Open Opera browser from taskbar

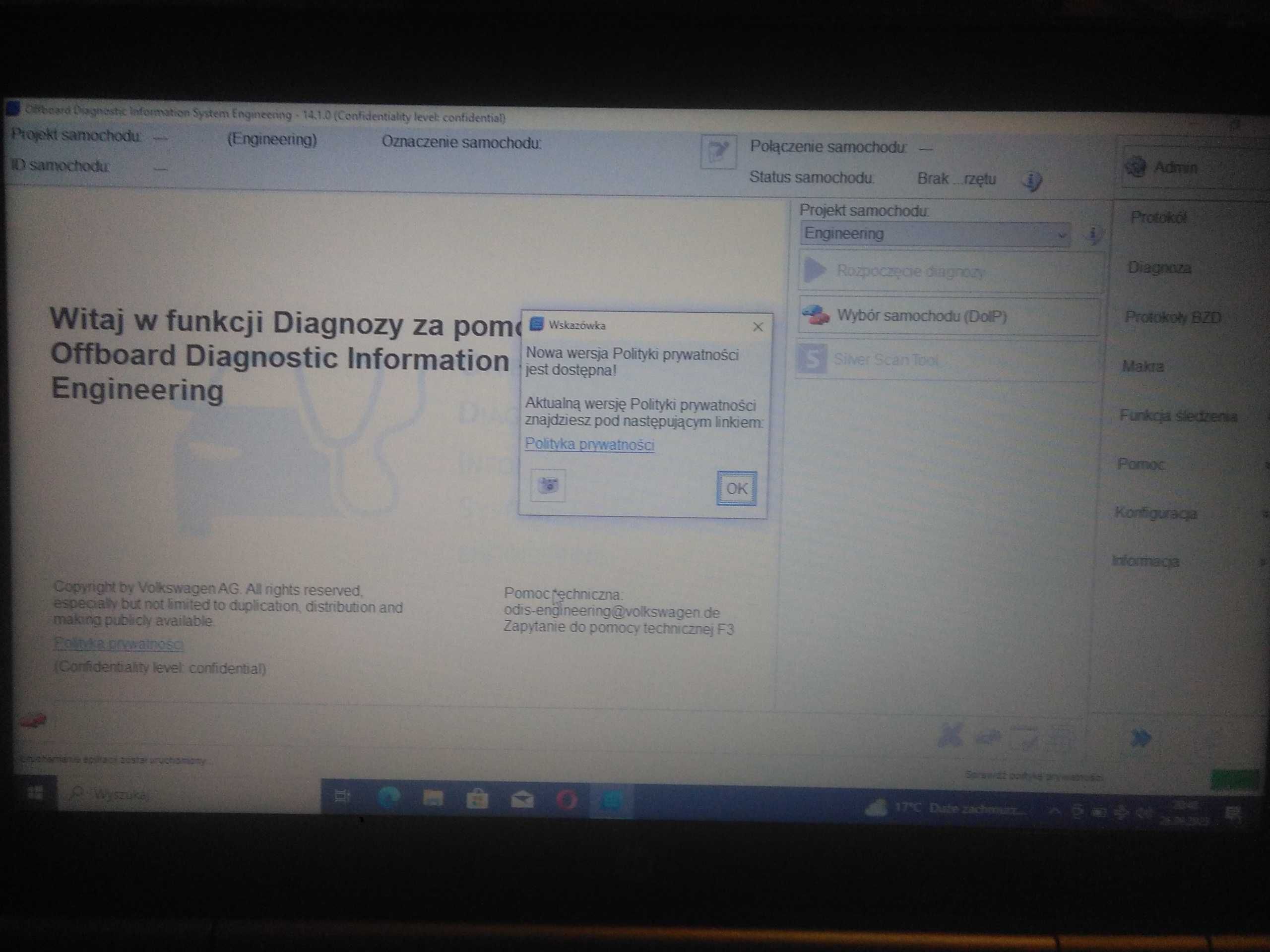tap(567, 800)
